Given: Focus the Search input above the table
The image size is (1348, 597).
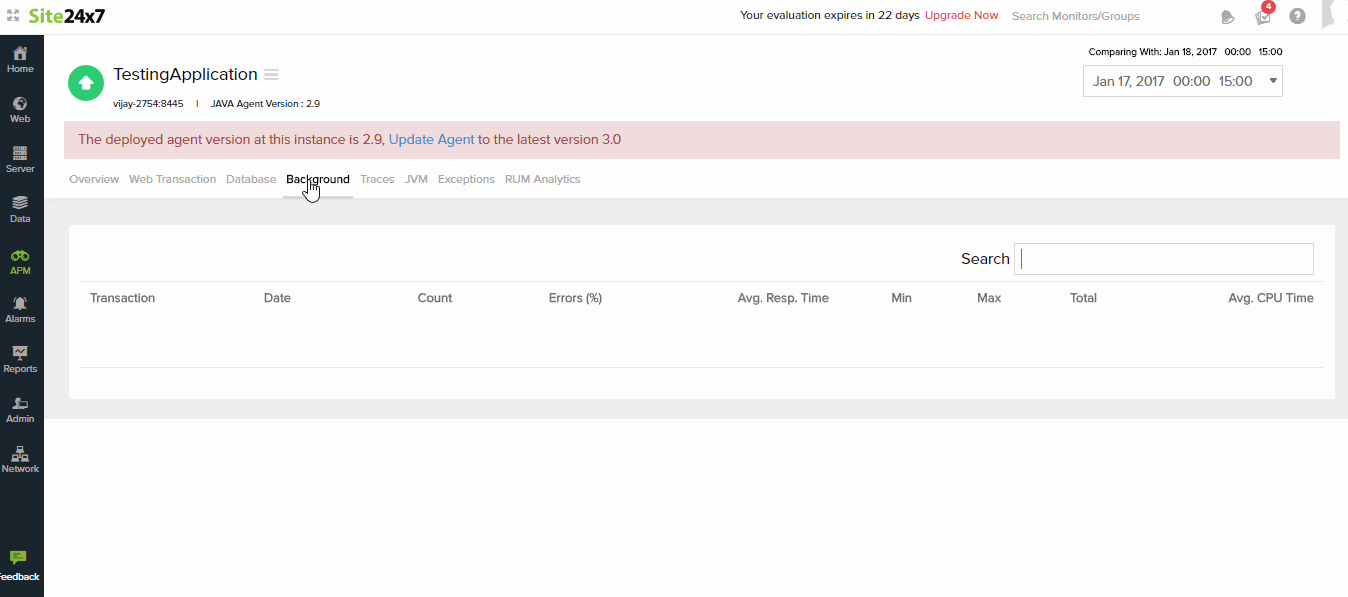Looking at the screenshot, I should (1163, 259).
